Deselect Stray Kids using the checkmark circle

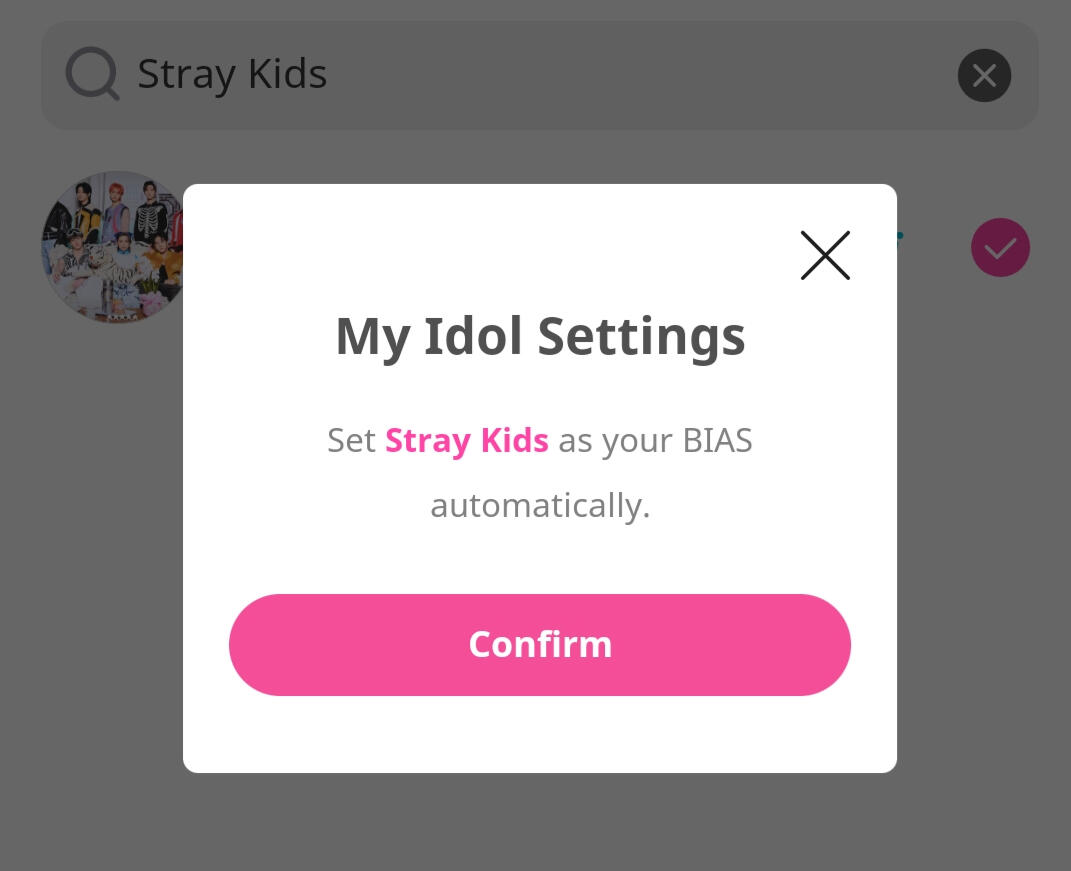pos(1000,247)
